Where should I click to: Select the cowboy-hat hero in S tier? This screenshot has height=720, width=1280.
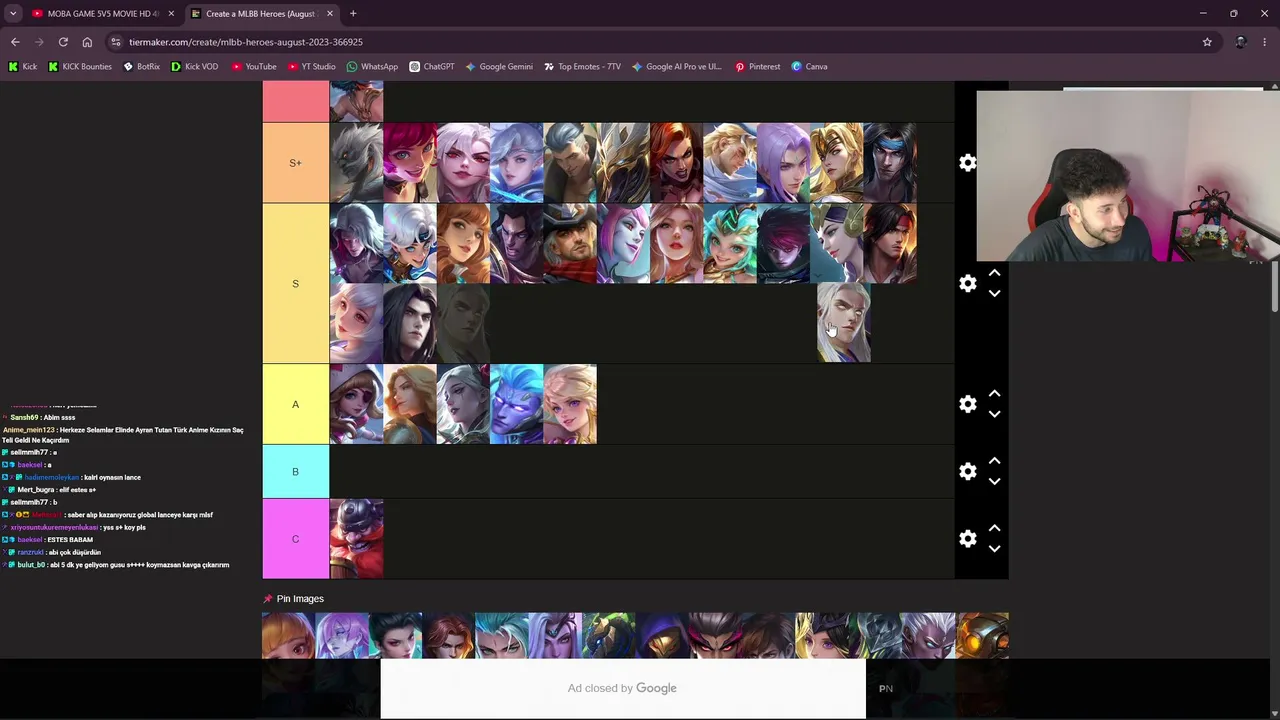coord(570,244)
